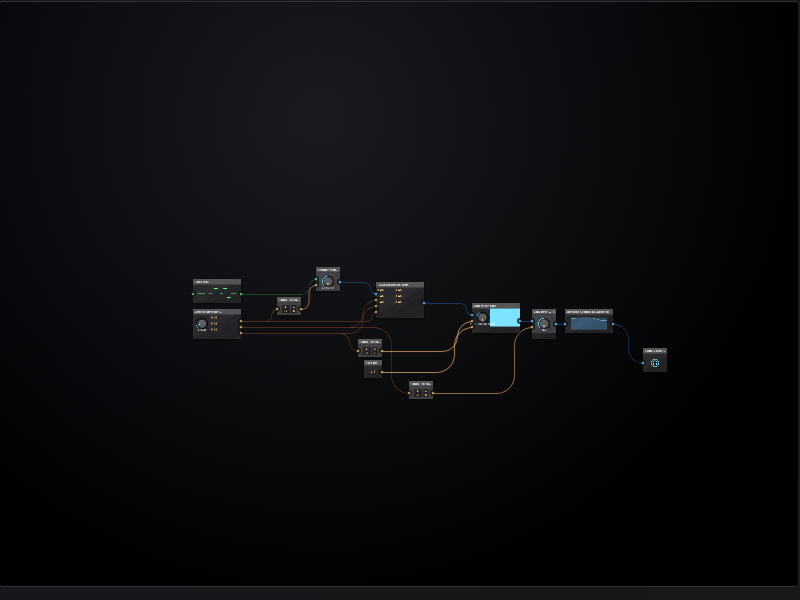The width and height of the screenshot is (800, 600).
Task: Select the waveform graph display node
Action: (589, 323)
